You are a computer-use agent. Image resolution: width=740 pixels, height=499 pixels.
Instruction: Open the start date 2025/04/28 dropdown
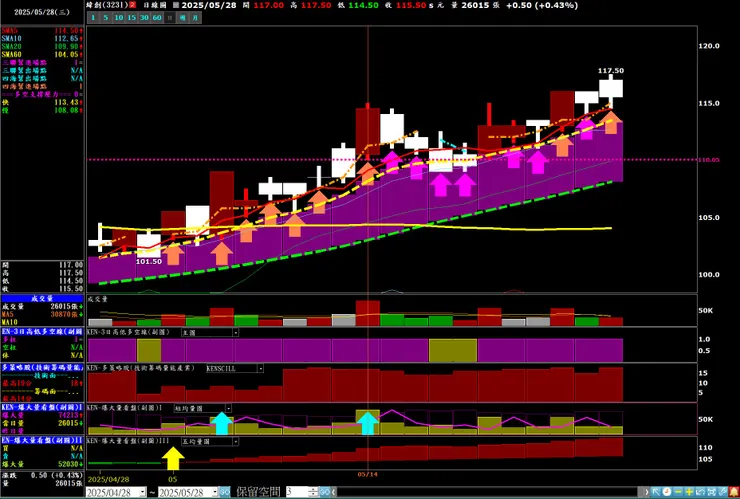pyautogui.click(x=143, y=492)
